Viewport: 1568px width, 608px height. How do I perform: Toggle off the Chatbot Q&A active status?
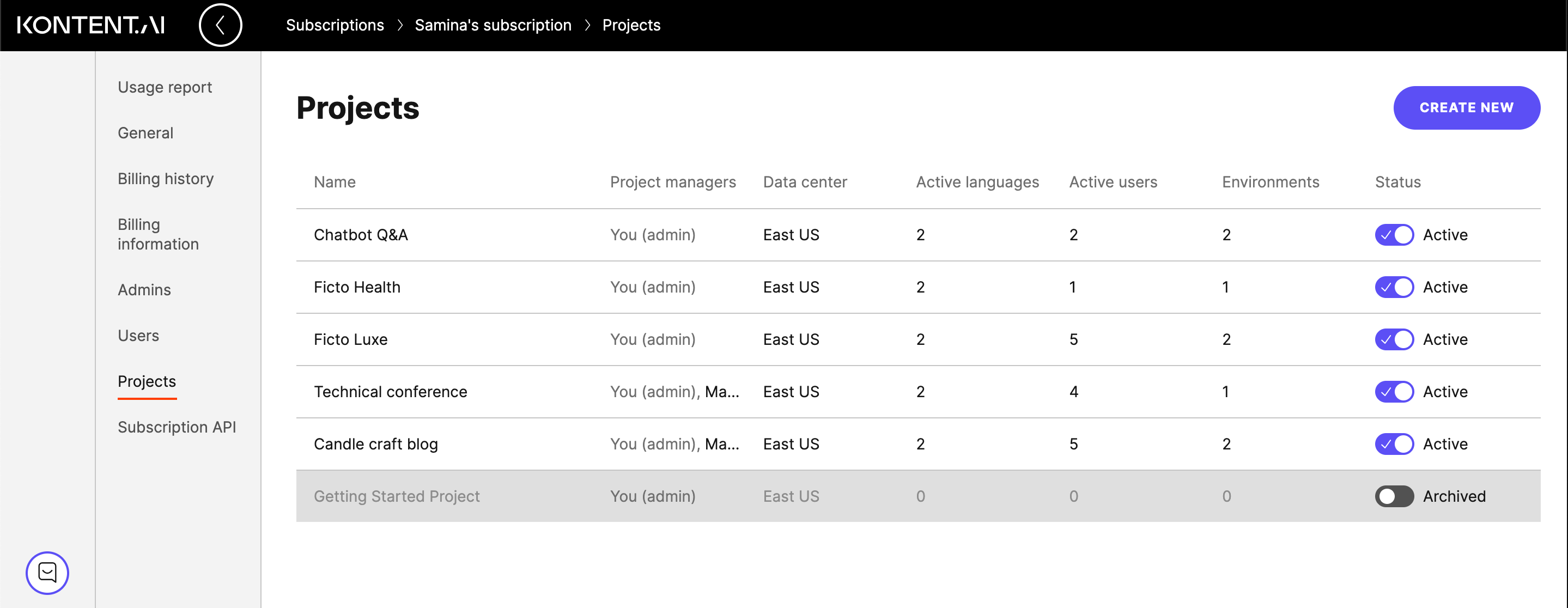coord(1394,234)
